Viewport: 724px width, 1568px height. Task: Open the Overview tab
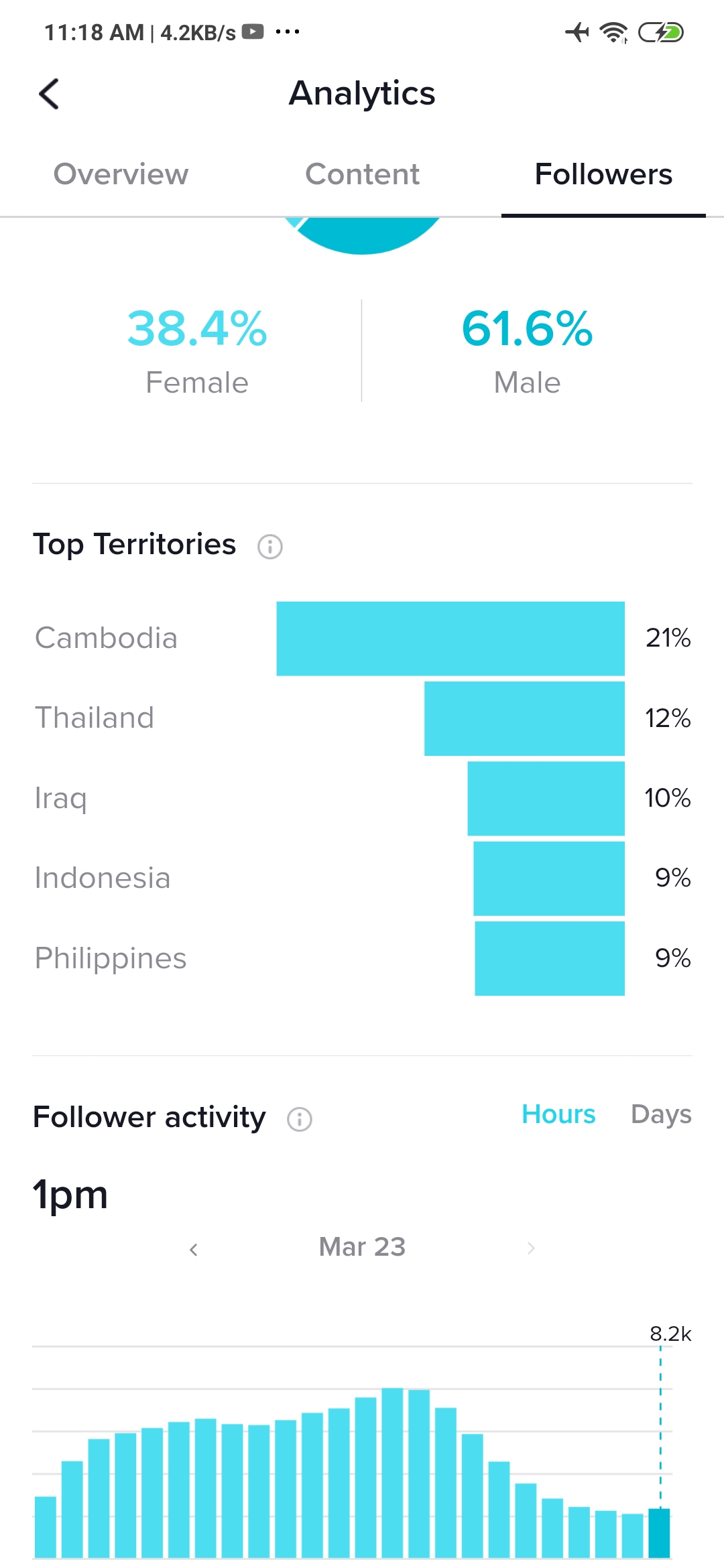pos(121,174)
